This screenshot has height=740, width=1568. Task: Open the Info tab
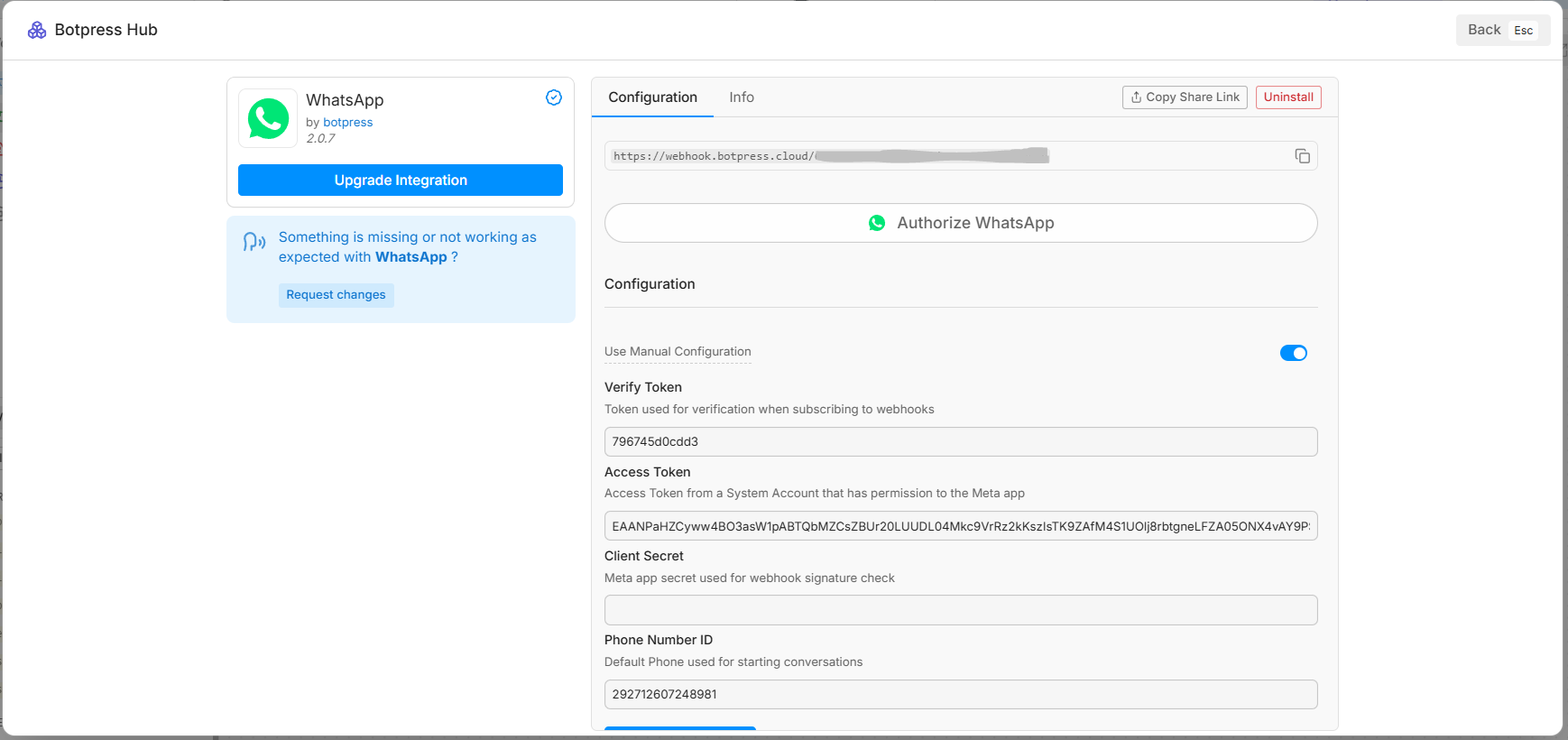742,97
